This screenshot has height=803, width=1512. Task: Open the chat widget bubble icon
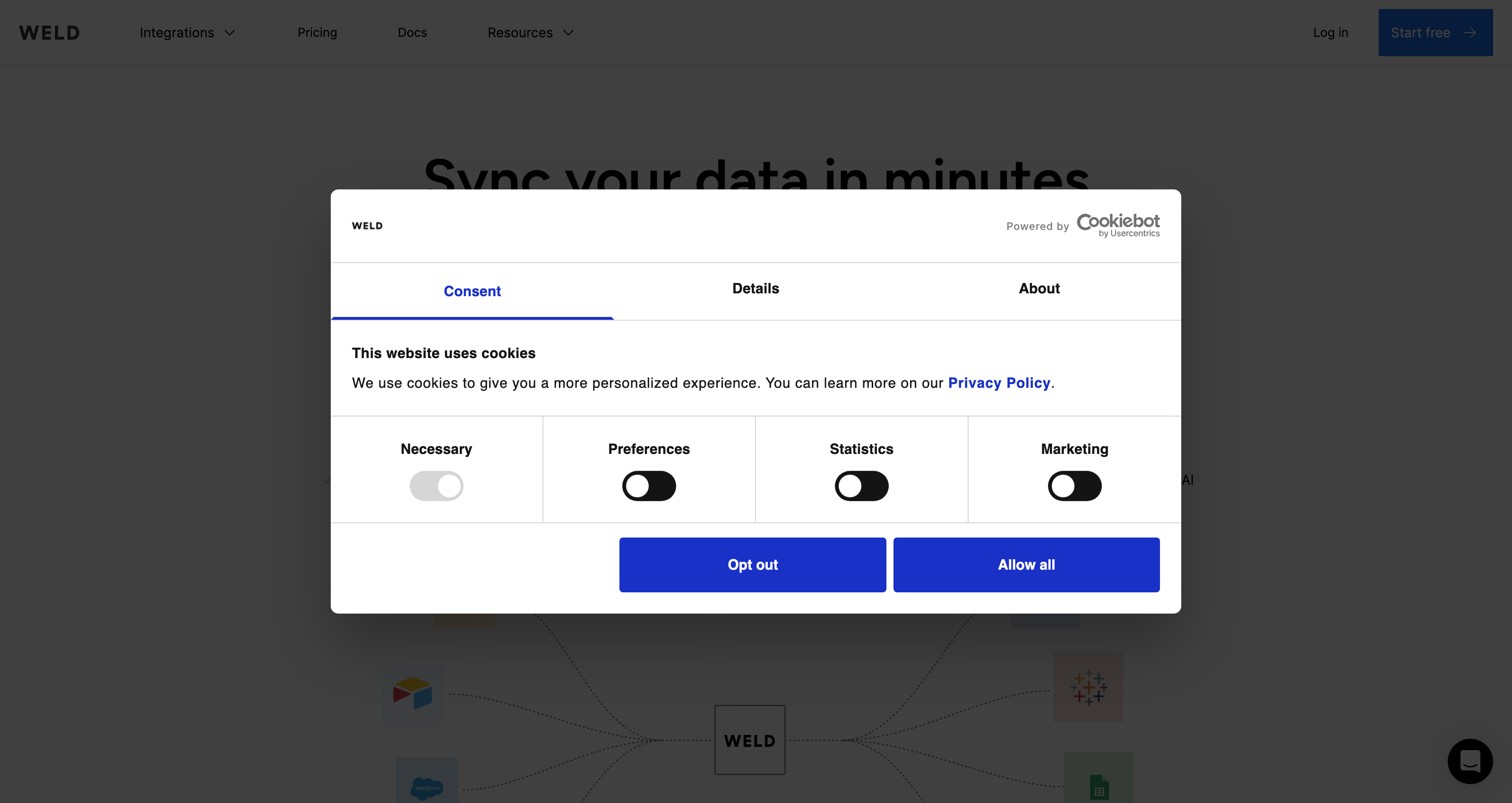coord(1470,761)
